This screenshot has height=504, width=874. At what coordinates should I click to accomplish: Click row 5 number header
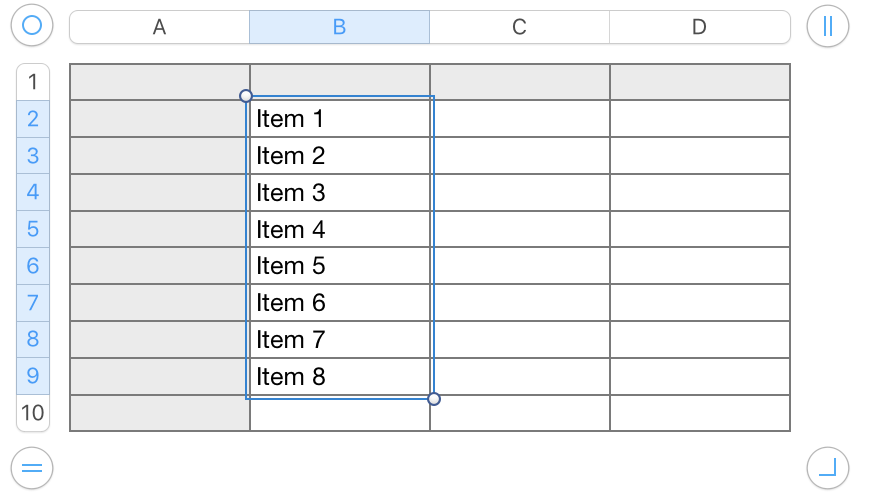click(33, 229)
